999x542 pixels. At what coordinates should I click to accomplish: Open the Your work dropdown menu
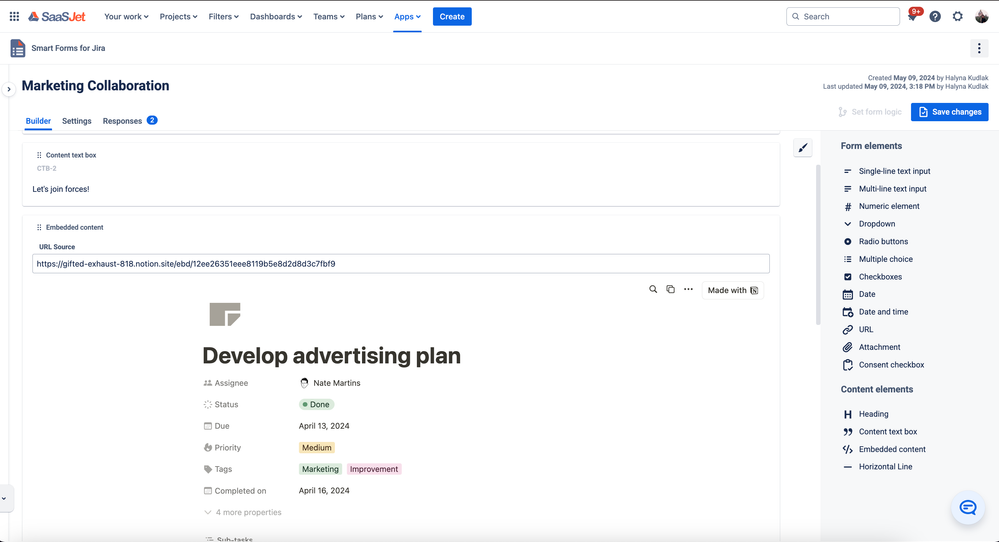(126, 17)
